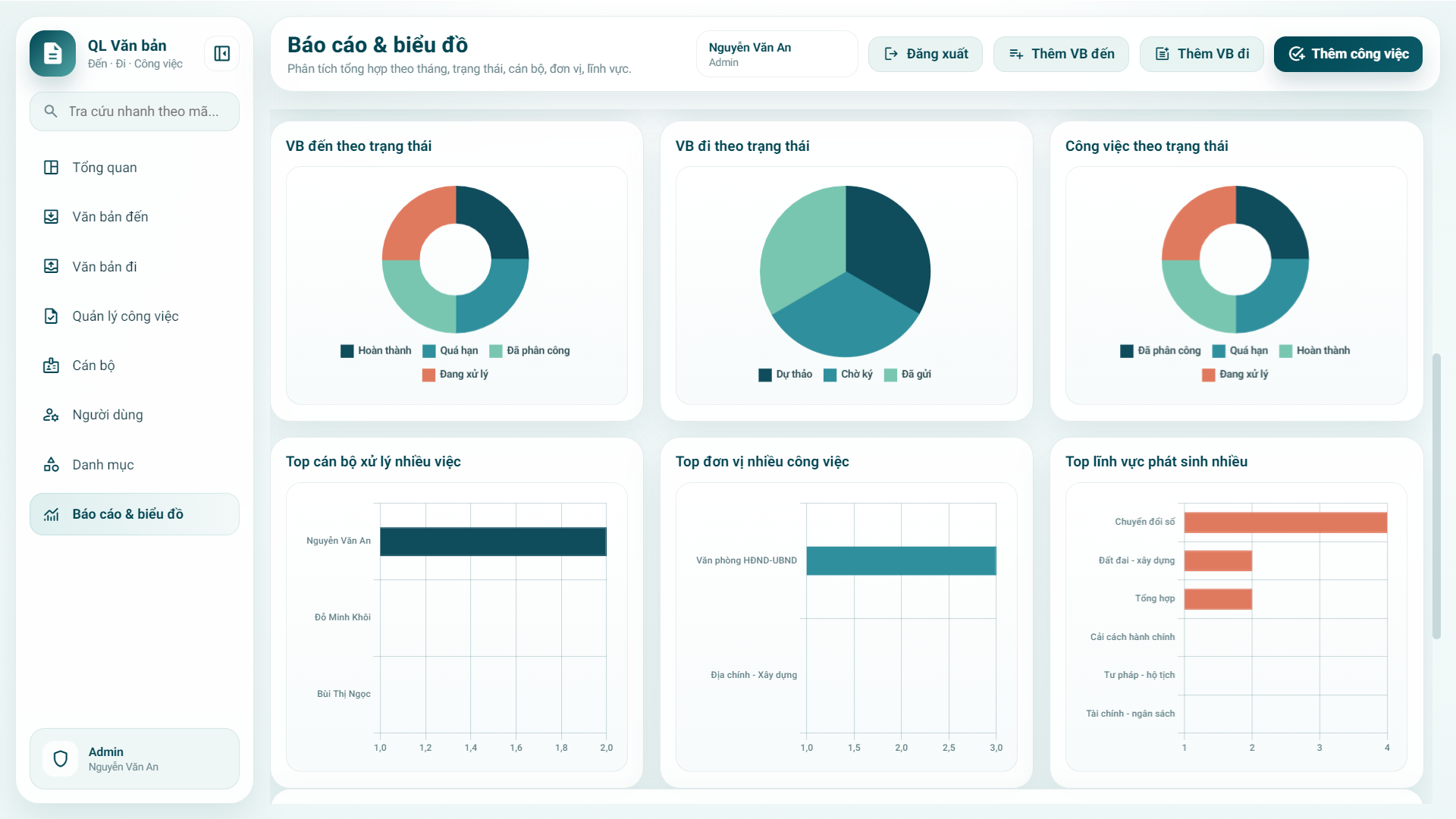The height and width of the screenshot is (819, 1456).
Task: Click the Thêm VB đến button
Action: (x=1061, y=54)
